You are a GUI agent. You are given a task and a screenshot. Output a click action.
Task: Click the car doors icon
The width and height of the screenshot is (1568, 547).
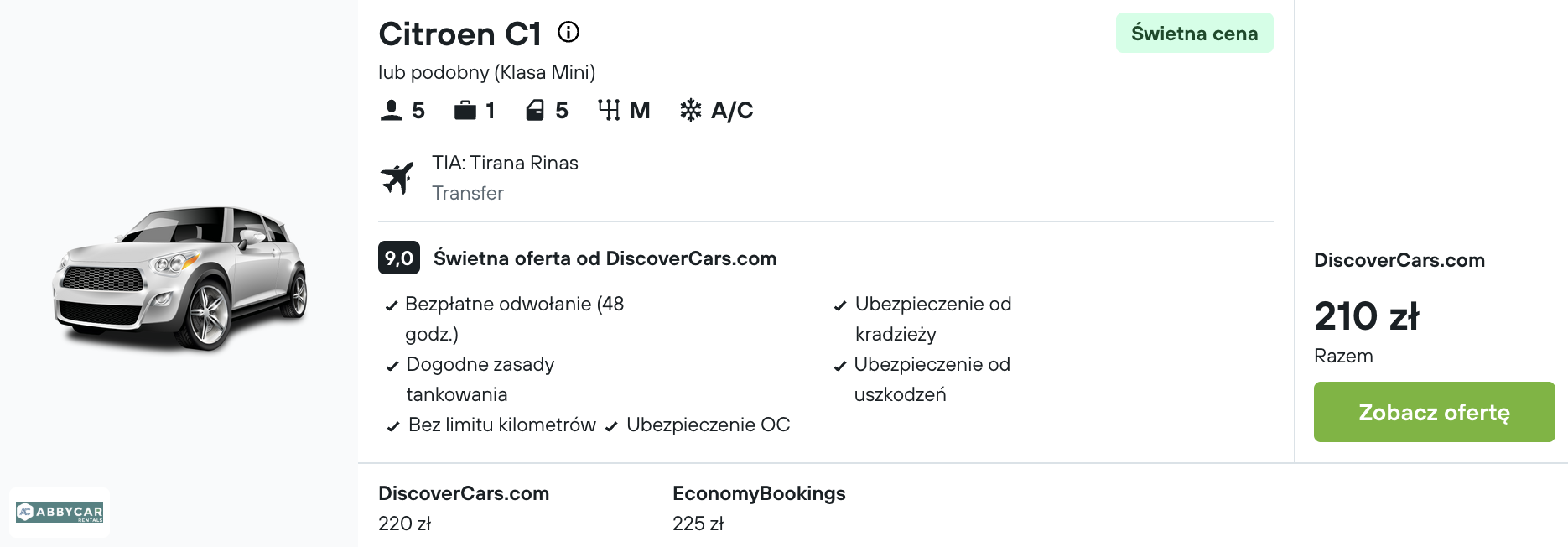535,110
